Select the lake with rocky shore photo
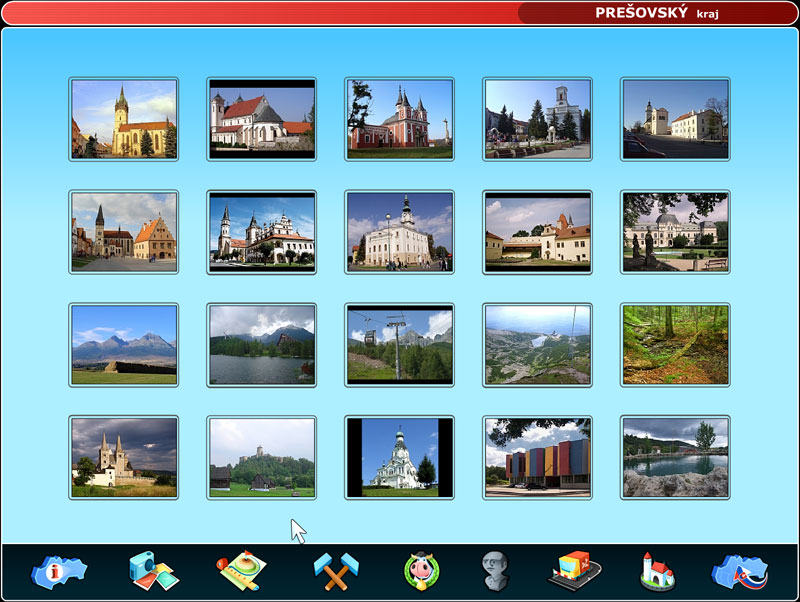The width and height of the screenshot is (800, 602). click(x=675, y=457)
